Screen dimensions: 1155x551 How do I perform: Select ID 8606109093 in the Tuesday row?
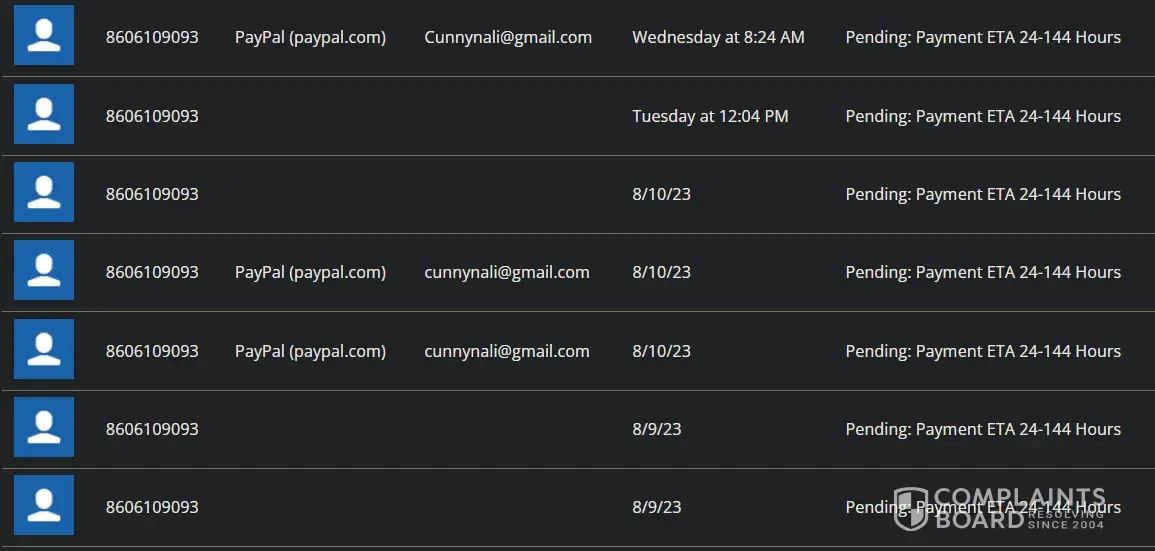coord(152,116)
